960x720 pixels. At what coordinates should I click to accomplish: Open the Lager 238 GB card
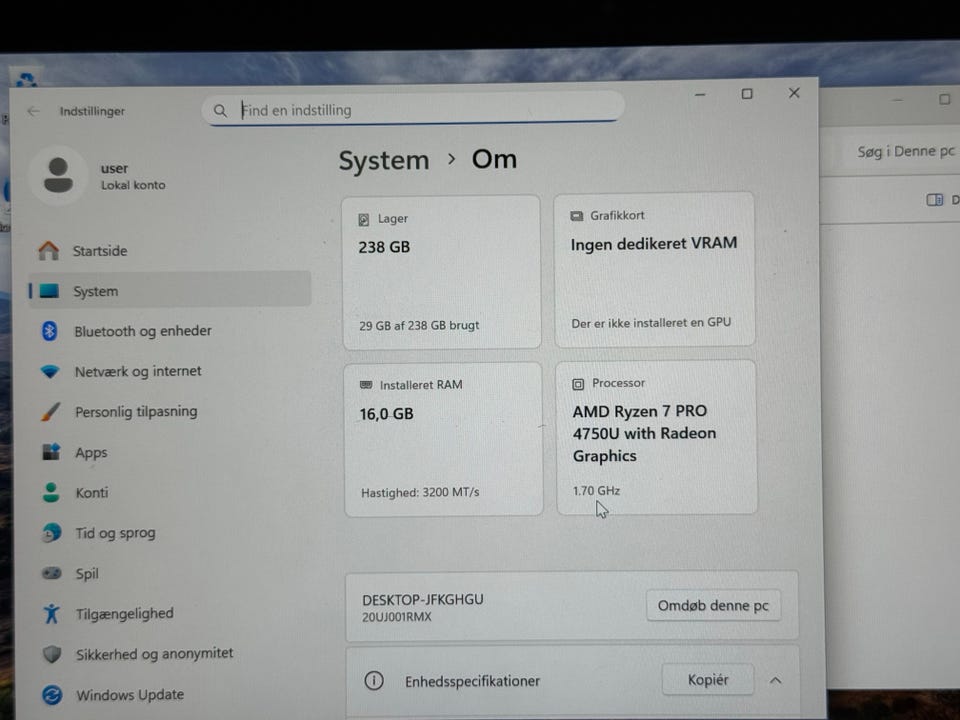tap(441, 272)
